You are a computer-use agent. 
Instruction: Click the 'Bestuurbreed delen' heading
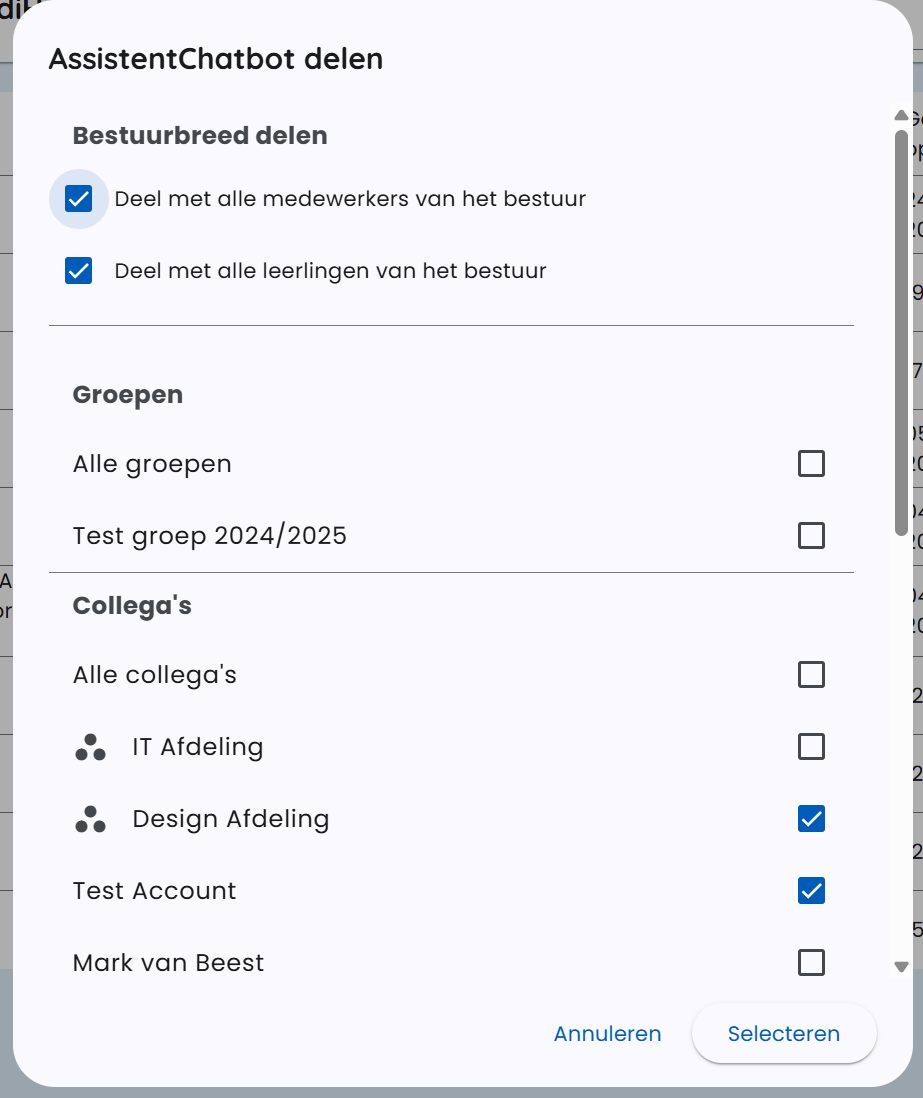click(200, 136)
